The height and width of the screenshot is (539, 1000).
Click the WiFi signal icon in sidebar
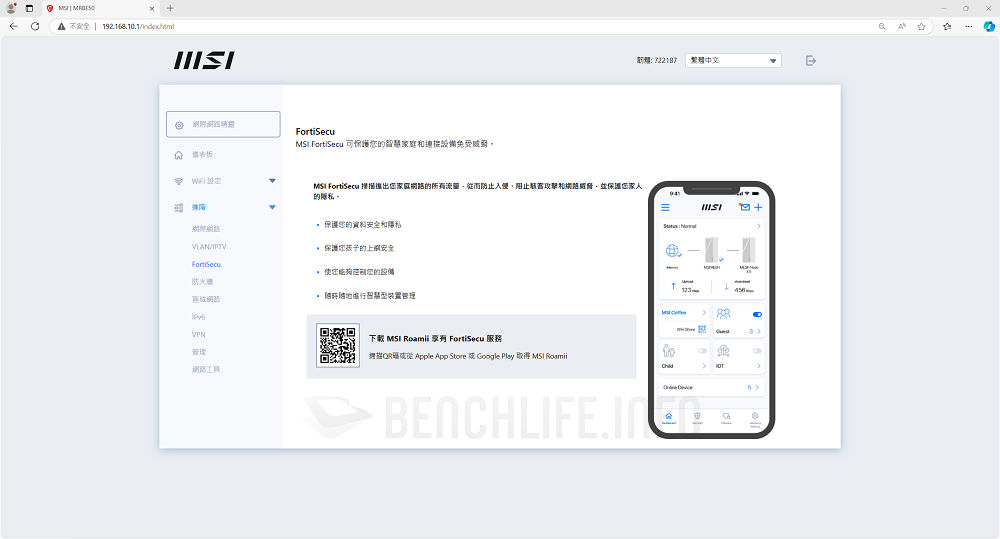point(179,181)
